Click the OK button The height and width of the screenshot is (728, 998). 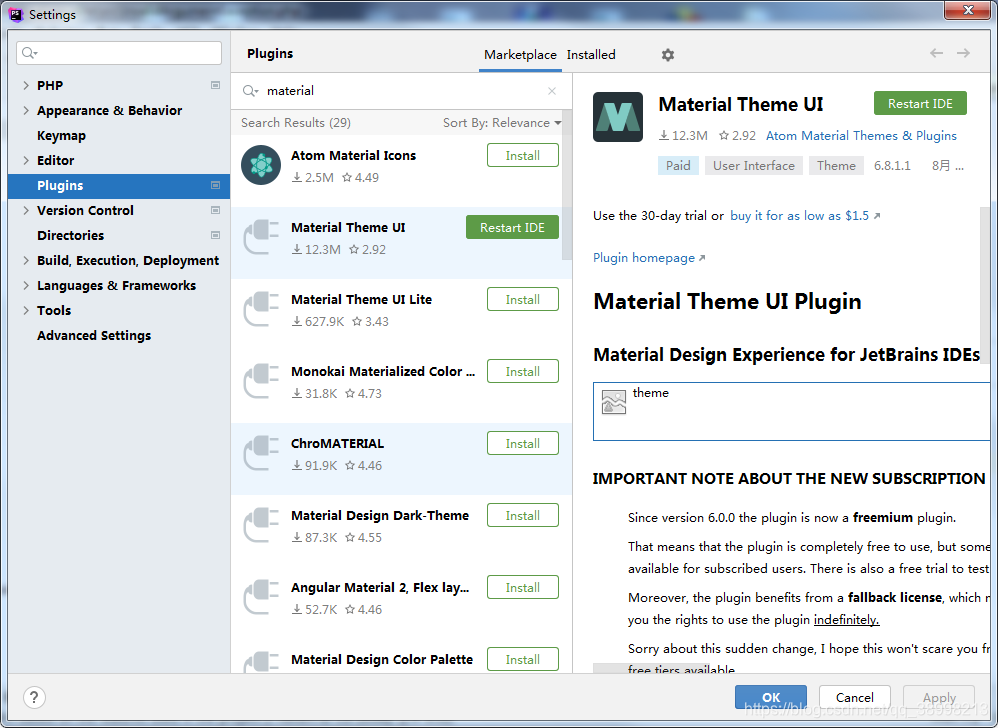771,697
